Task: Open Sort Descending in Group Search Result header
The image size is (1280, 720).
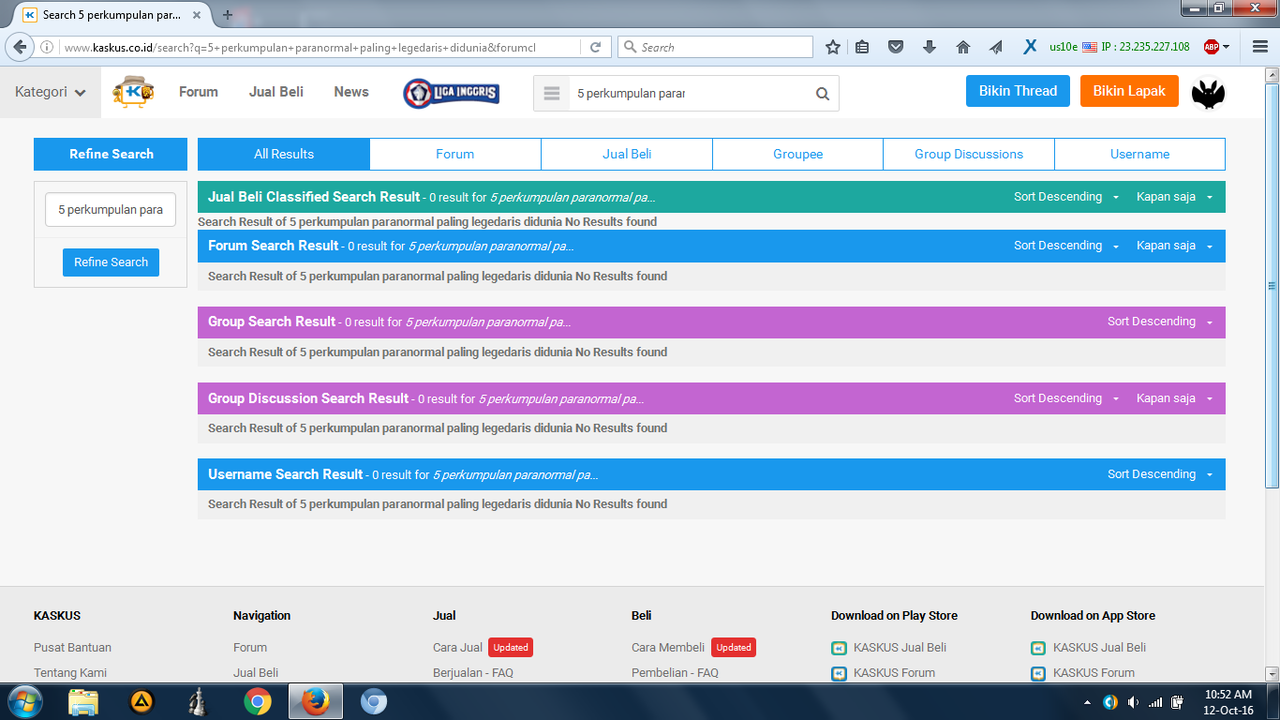Action: [1160, 322]
